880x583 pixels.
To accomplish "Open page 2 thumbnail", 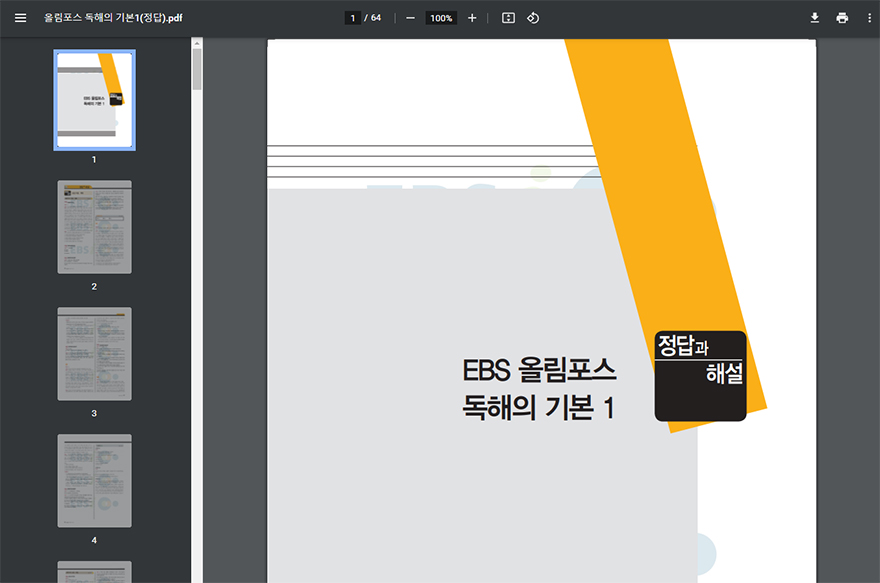I will click(94, 227).
